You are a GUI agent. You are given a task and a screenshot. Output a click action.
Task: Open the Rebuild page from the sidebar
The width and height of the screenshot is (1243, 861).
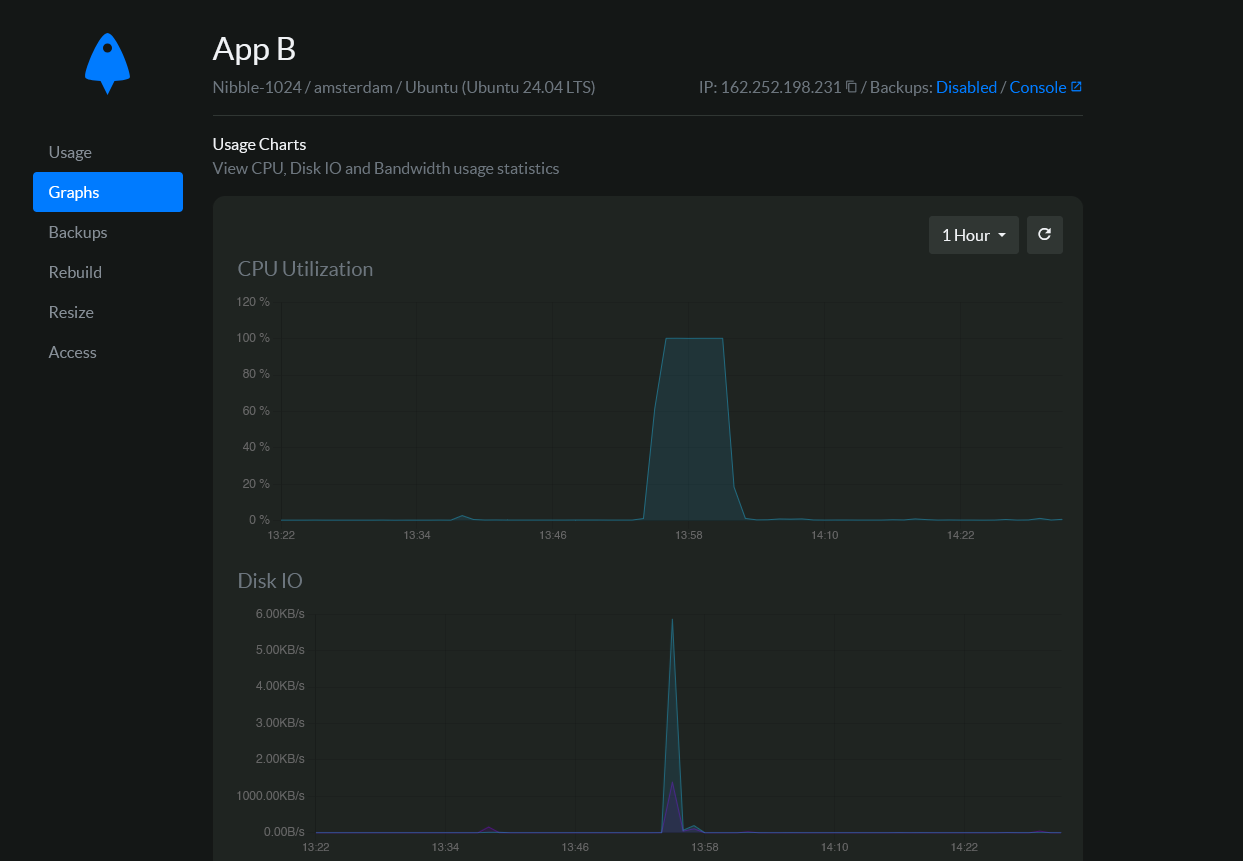click(x=75, y=272)
